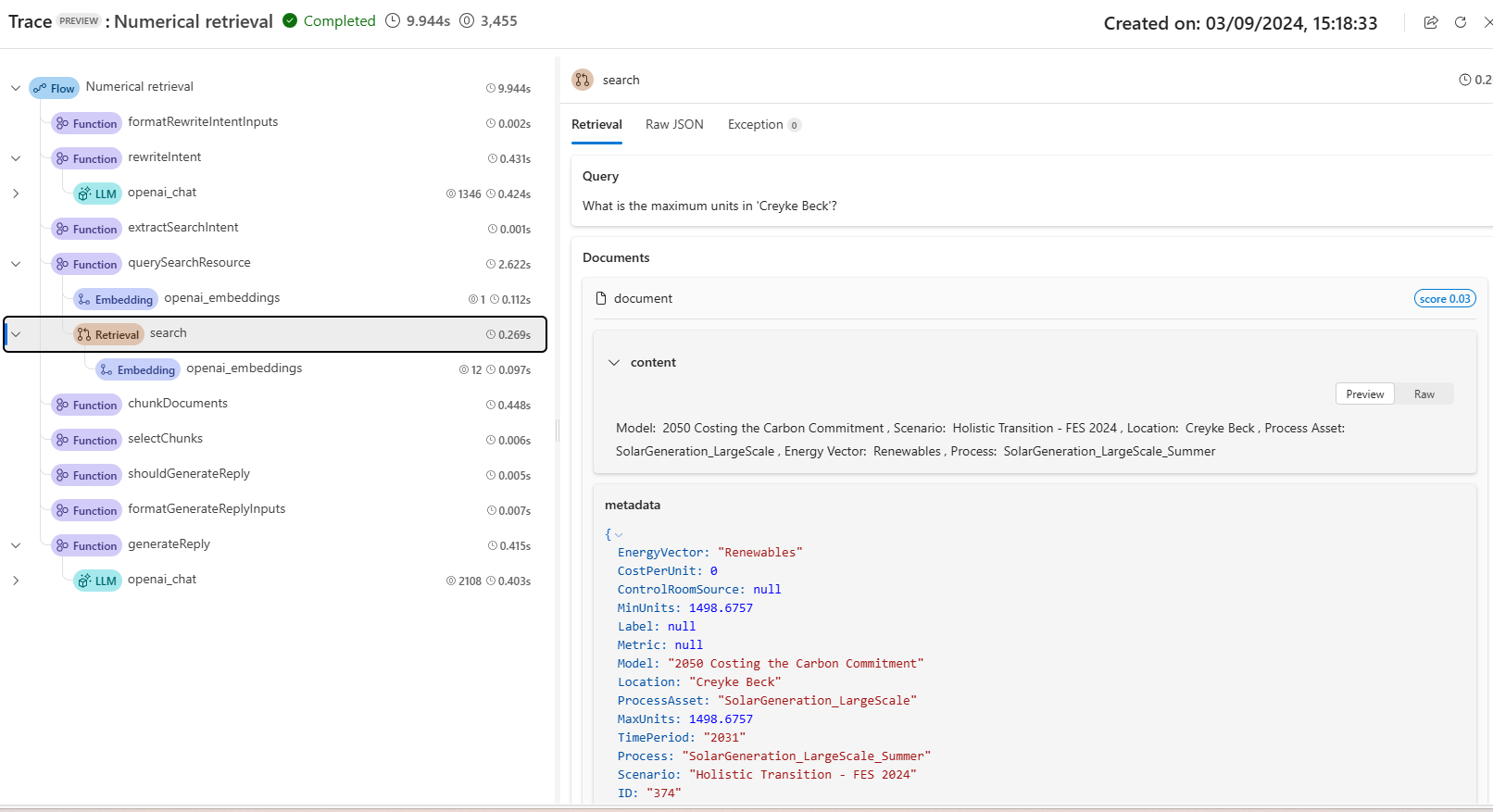Click the Flow badge icon for Numerical retrieval
The width and height of the screenshot is (1493, 812).
click(54, 88)
